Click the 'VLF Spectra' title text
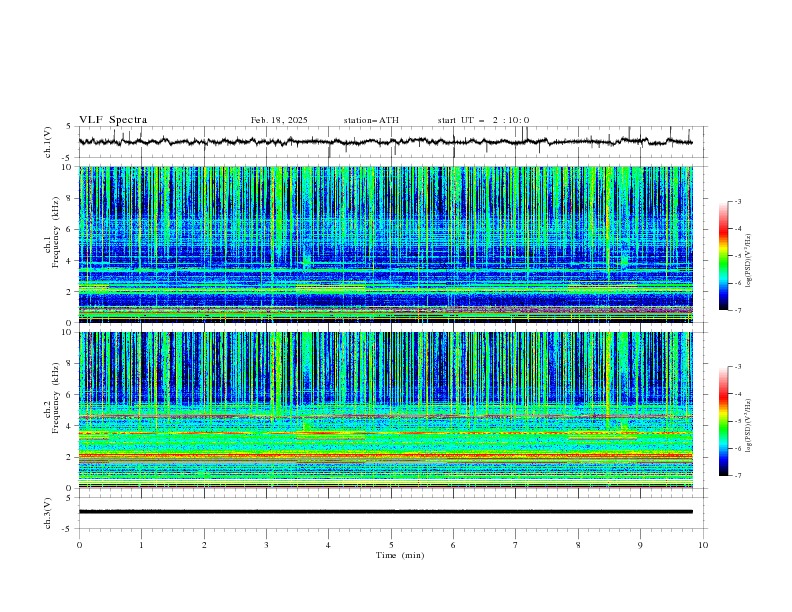Viewport: 792px width, 612px height. (113, 120)
